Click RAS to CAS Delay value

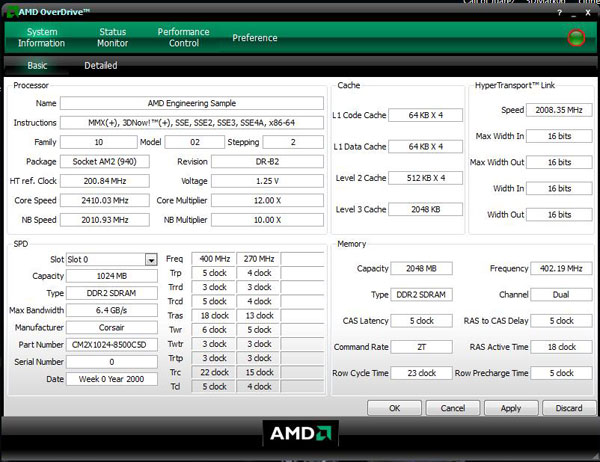561,321
